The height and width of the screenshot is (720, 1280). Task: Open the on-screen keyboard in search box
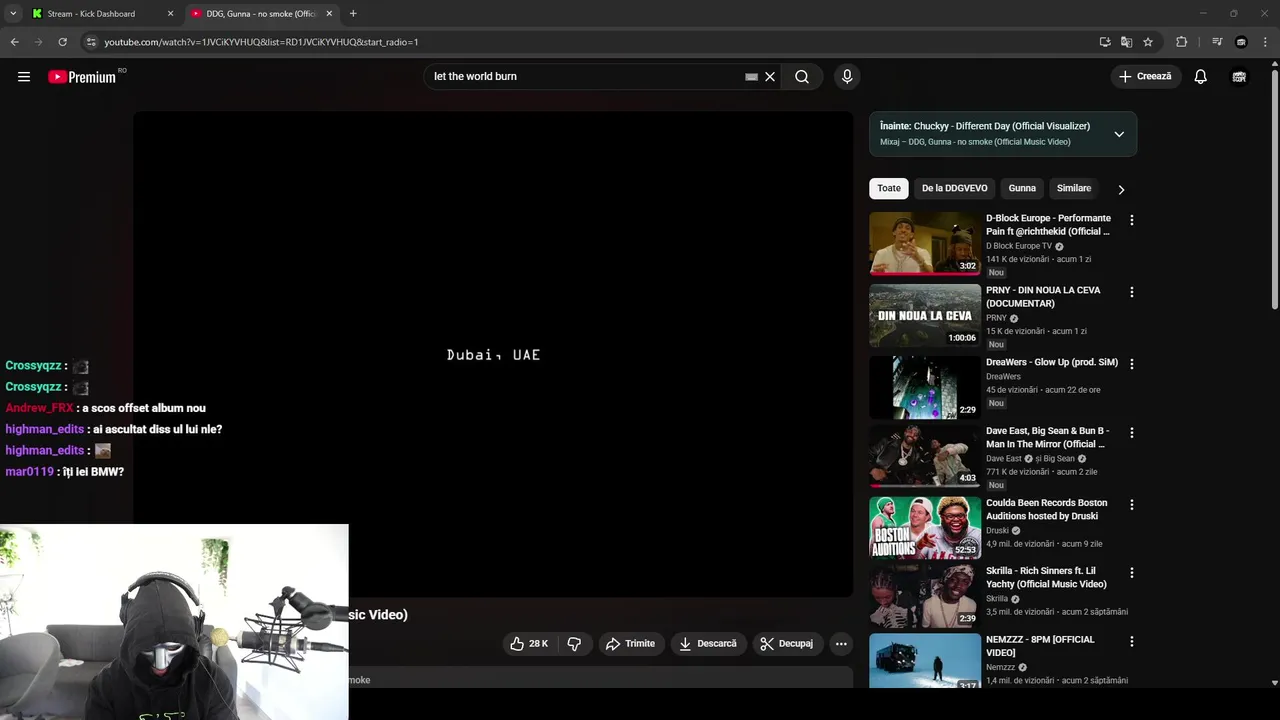(752, 77)
